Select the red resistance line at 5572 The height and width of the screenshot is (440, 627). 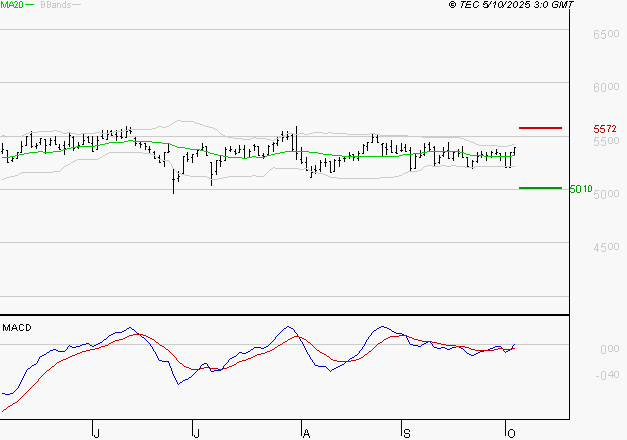(540, 128)
